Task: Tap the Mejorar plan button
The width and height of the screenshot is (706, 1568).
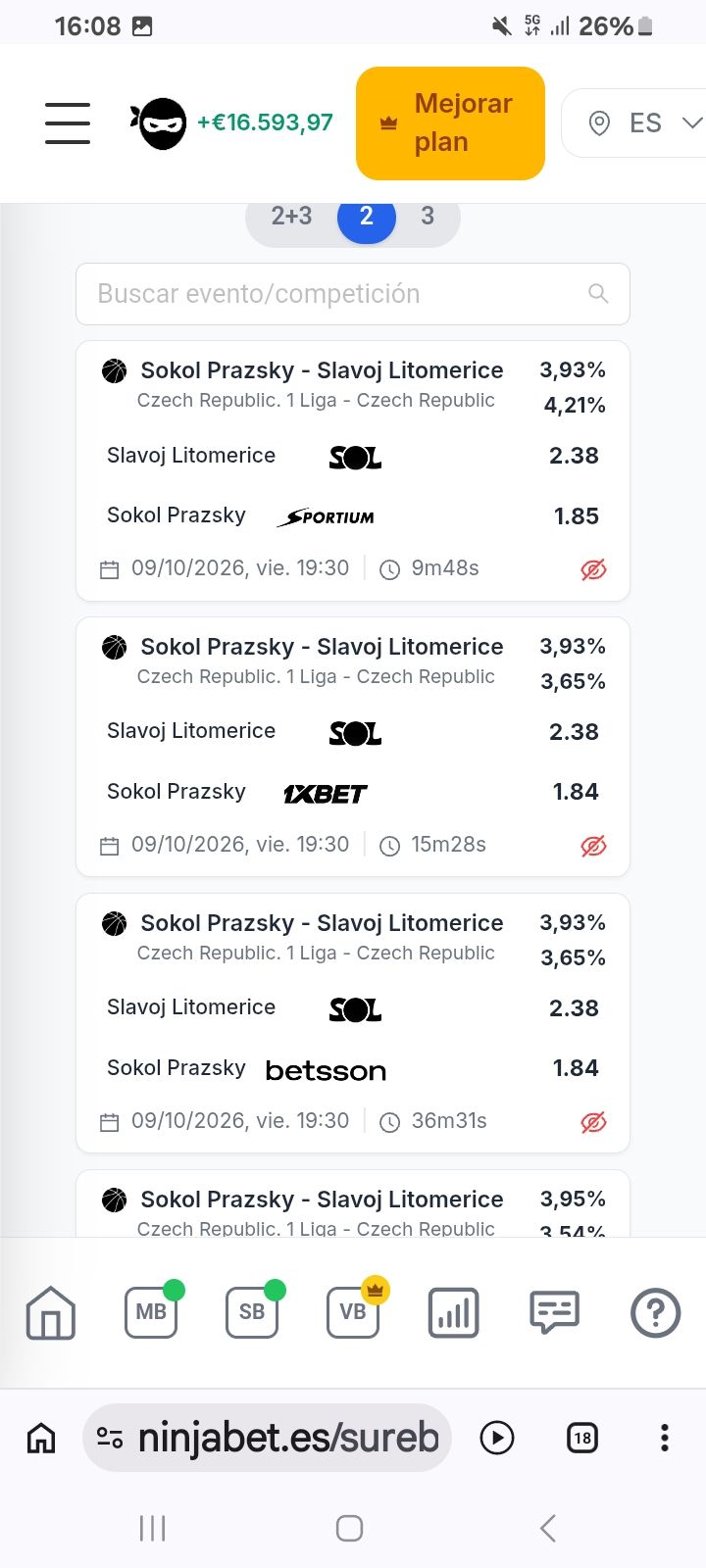Action: click(x=450, y=123)
